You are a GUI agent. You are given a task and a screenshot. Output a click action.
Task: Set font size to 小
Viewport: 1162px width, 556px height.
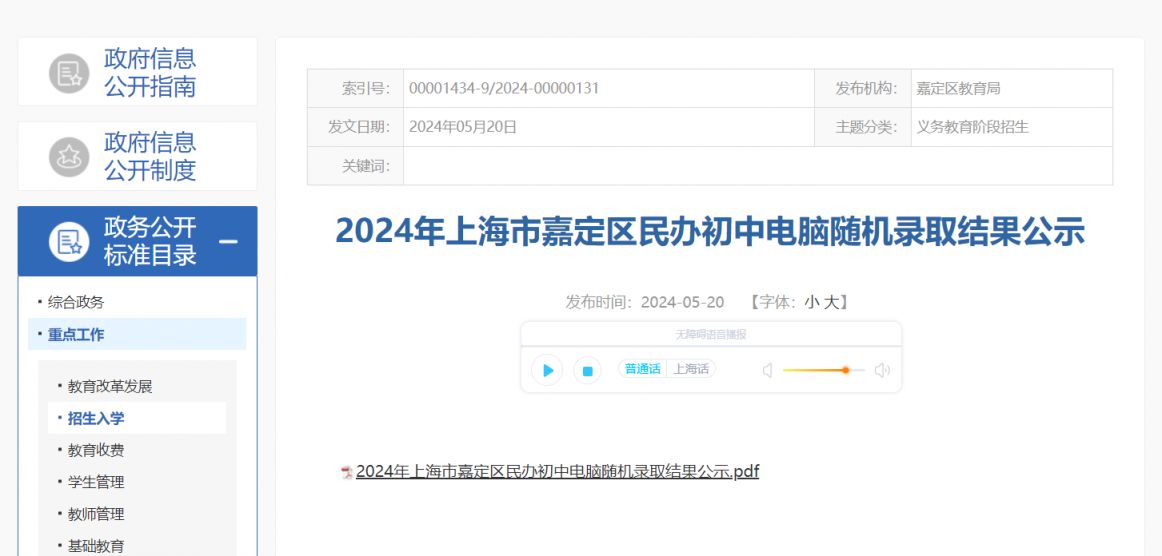812,302
